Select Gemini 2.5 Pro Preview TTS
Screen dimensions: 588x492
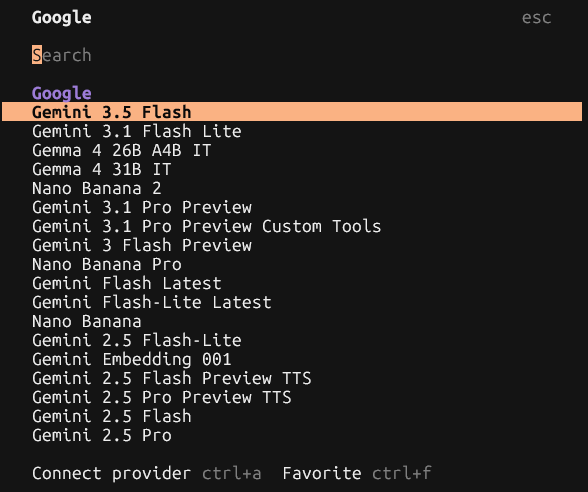click(292, 397)
